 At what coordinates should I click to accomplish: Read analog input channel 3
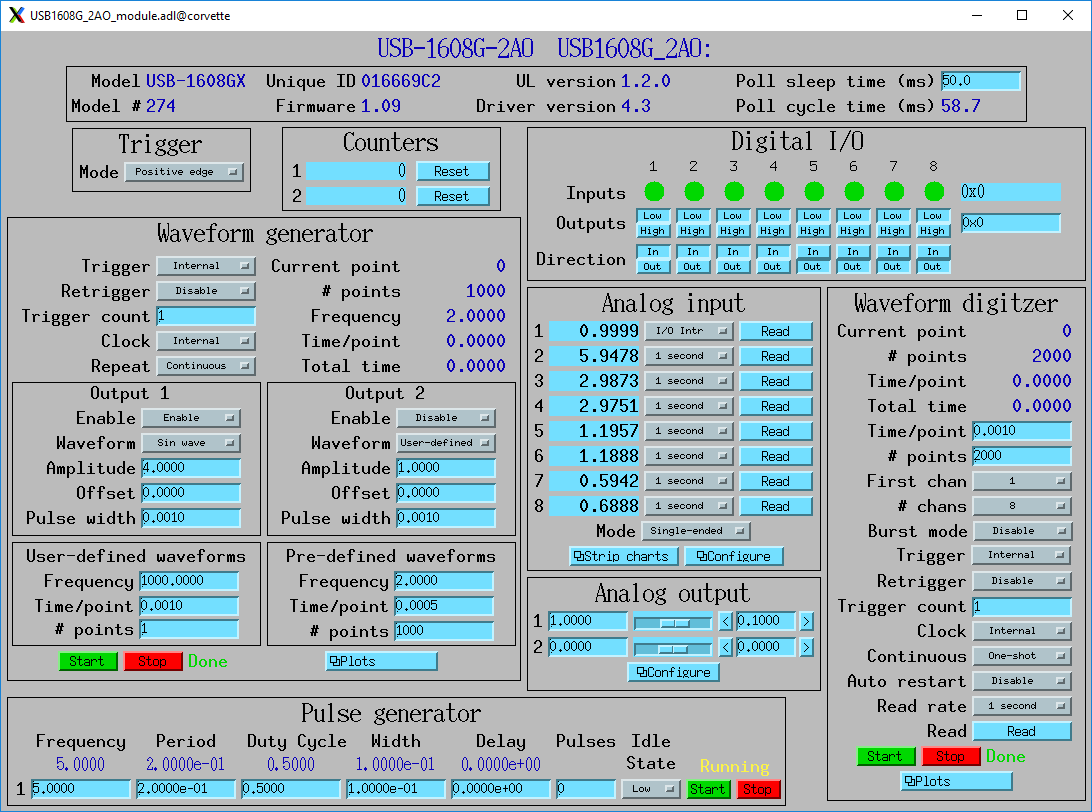coord(776,381)
